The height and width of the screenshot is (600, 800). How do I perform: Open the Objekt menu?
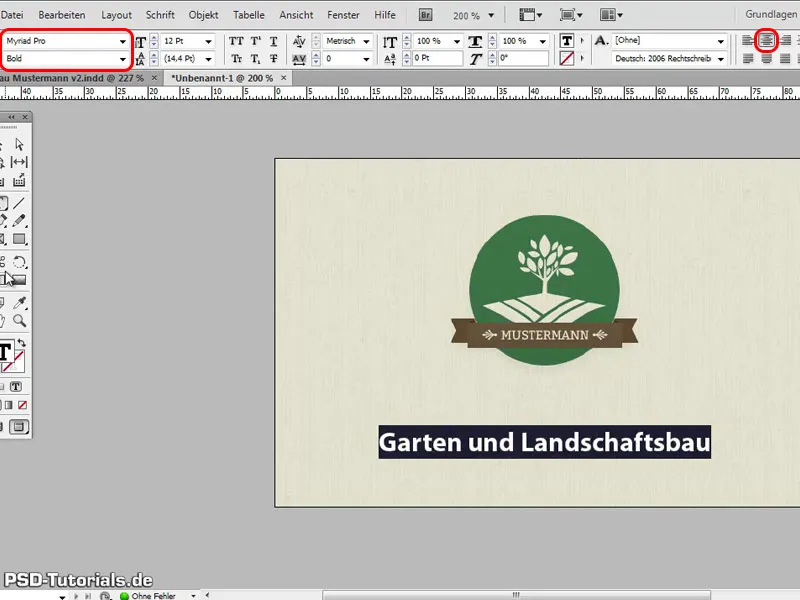click(204, 15)
